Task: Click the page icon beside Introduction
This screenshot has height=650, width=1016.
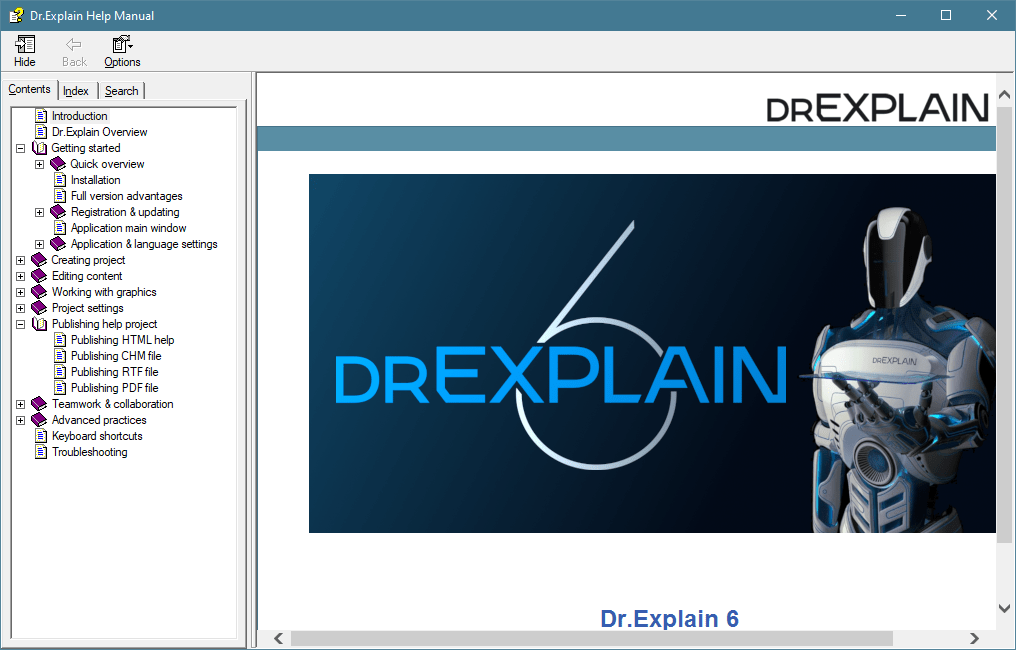Action: [41, 116]
